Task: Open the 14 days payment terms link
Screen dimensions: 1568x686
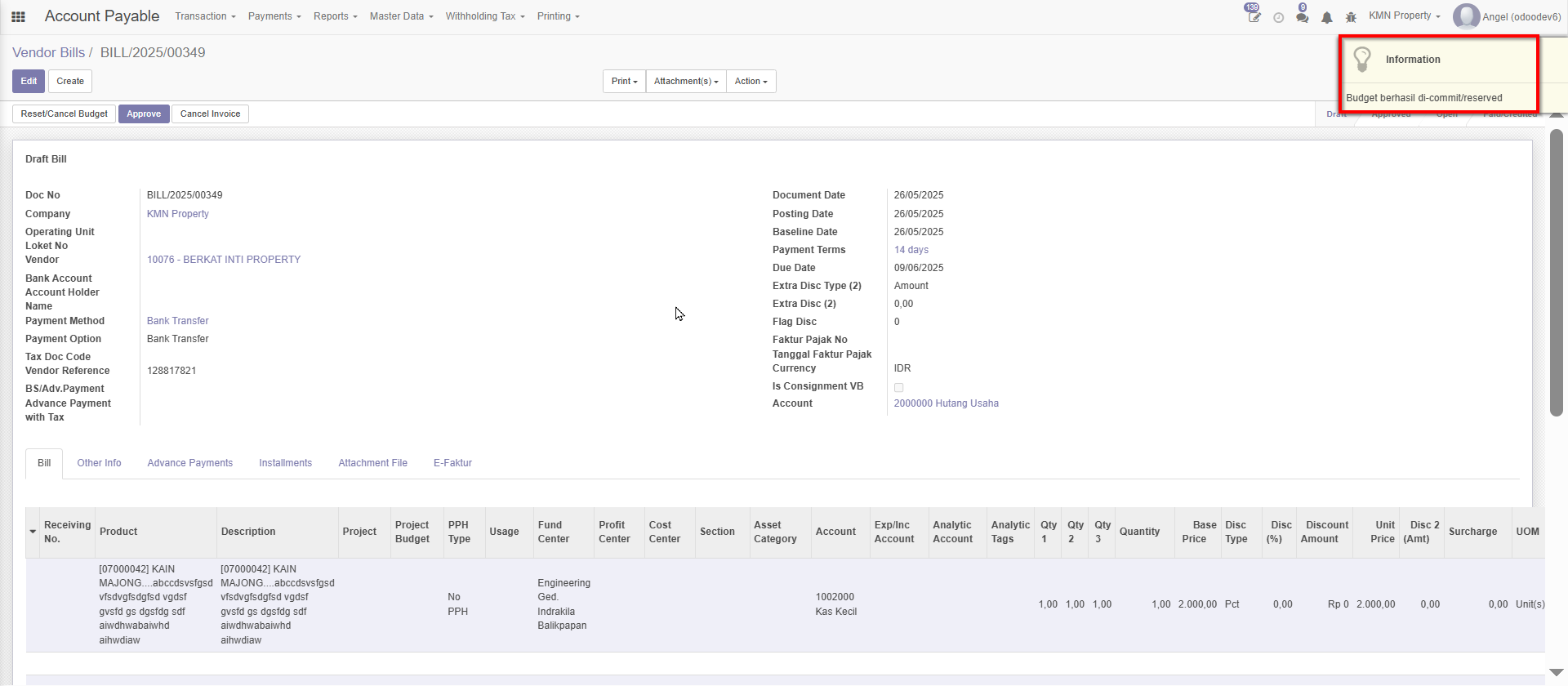Action: click(x=911, y=250)
